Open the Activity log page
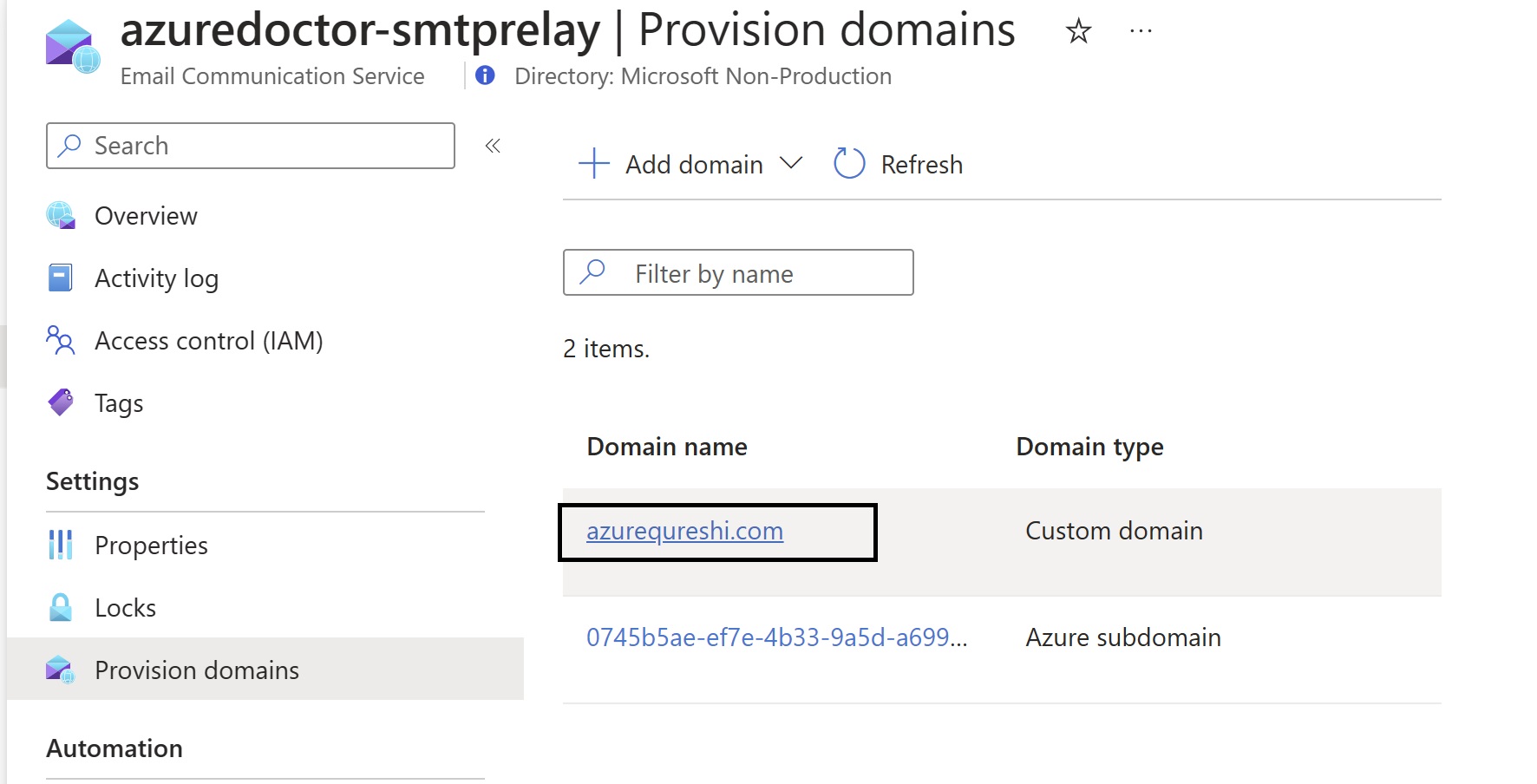Screen dimensions: 1537x784 pyautogui.click(x=156, y=278)
